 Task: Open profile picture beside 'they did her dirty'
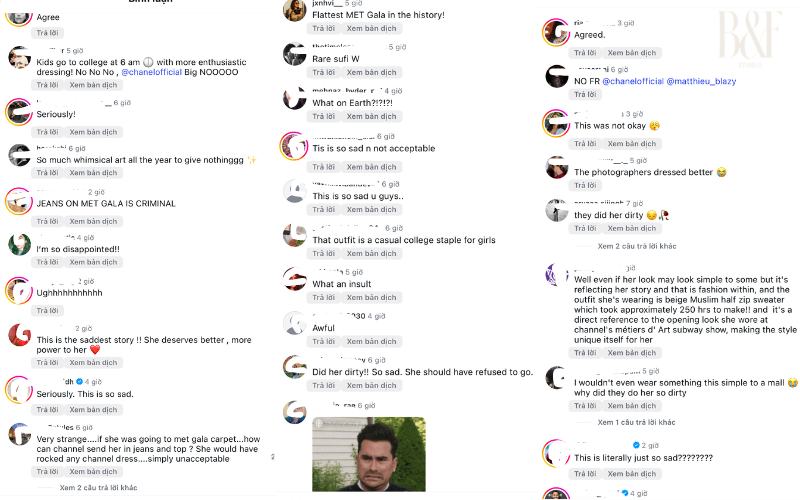tap(557, 210)
